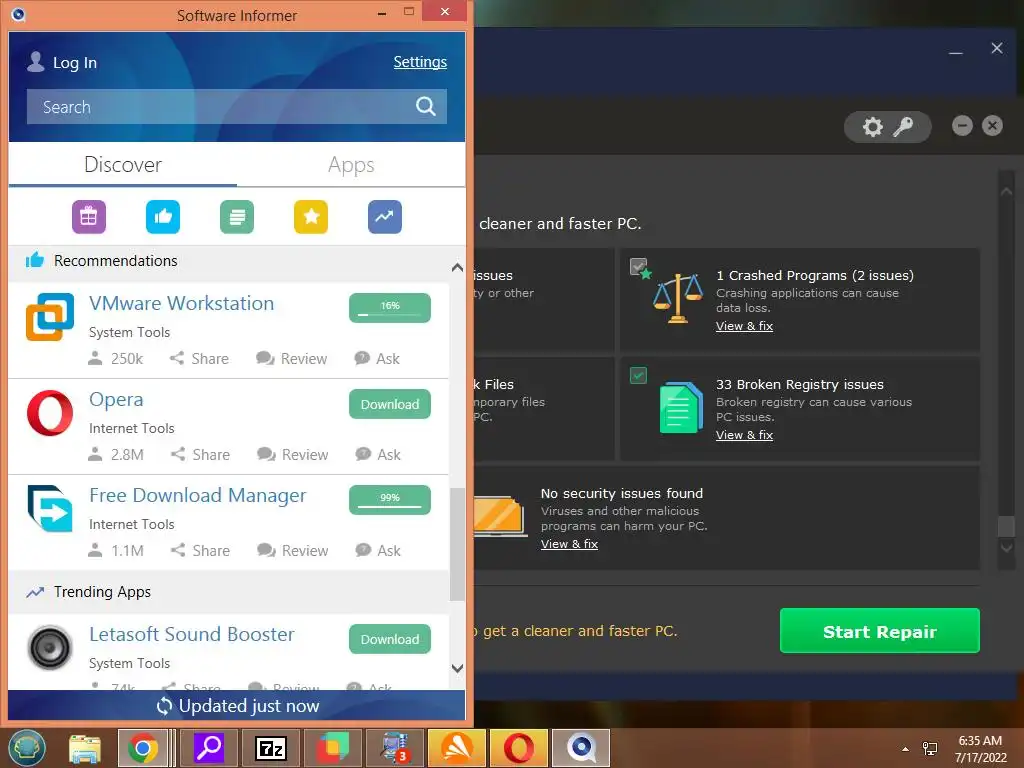Click the Free Download Manager 99% progress bar
This screenshot has width=1024, height=768.
point(390,500)
